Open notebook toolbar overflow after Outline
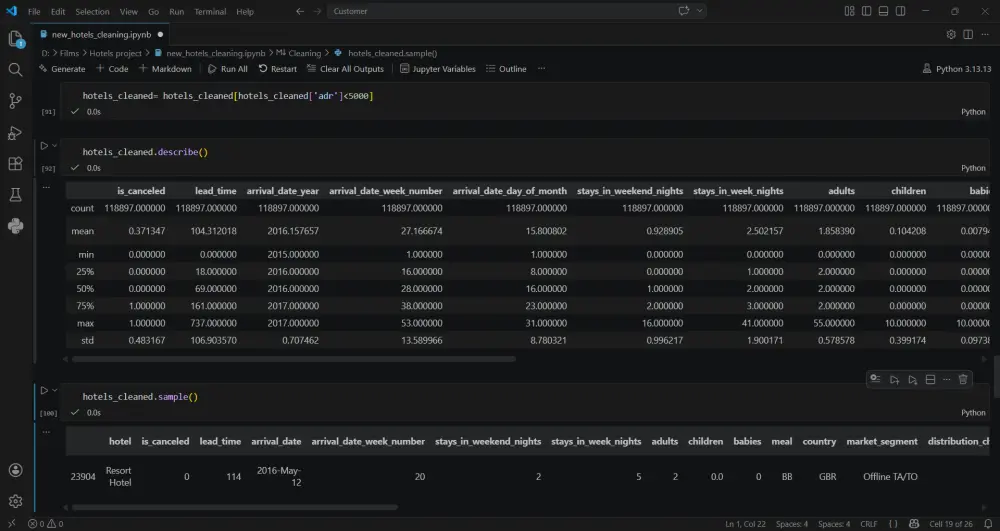Viewport: 1000px width, 531px height. (x=541, y=69)
